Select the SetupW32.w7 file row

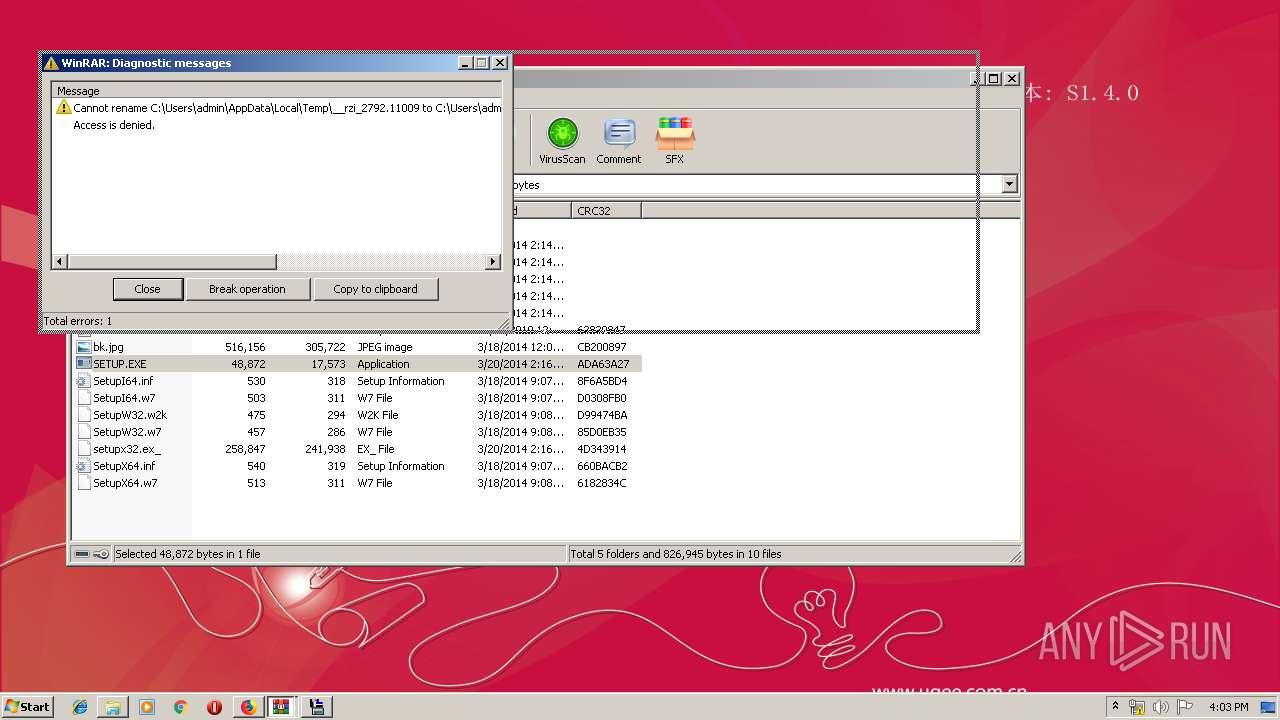click(358, 432)
